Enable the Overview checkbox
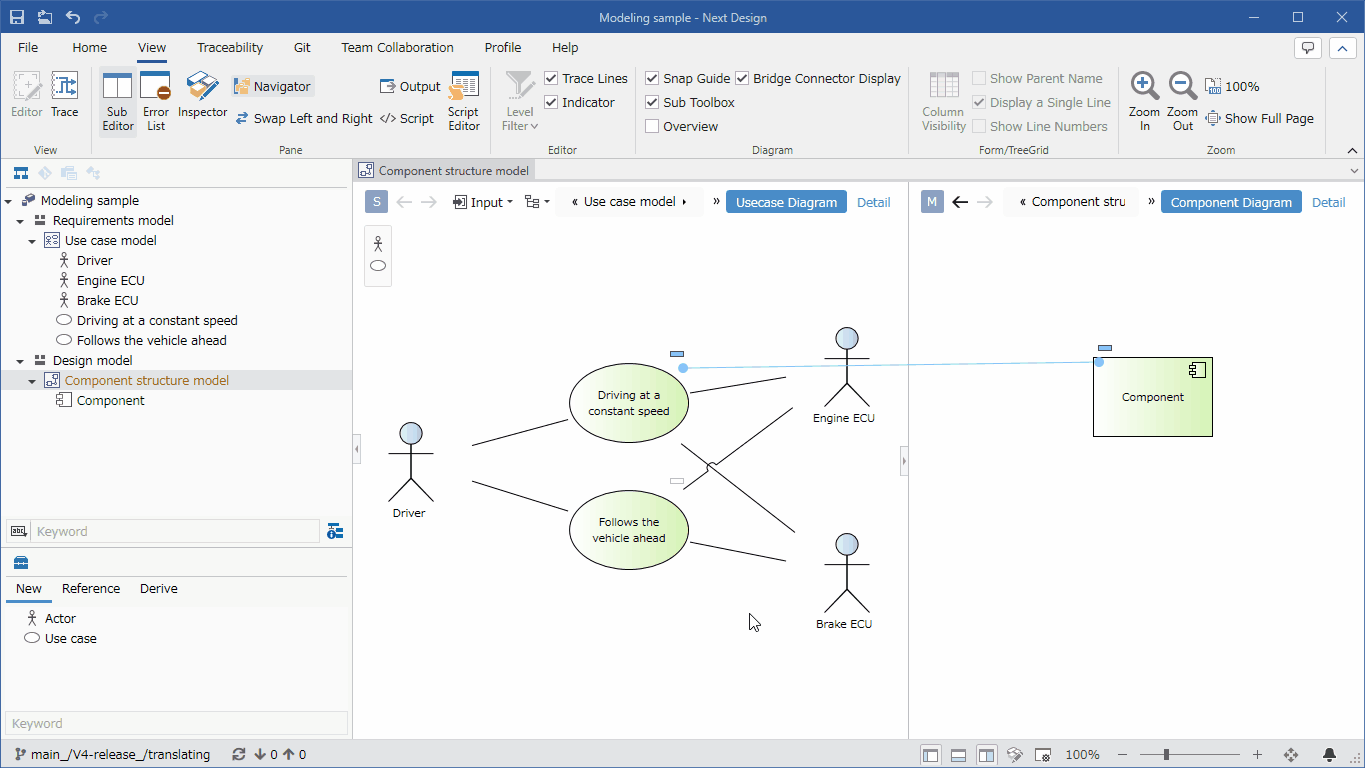Image resolution: width=1365 pixels, height=768 pixels. [652, 126]
